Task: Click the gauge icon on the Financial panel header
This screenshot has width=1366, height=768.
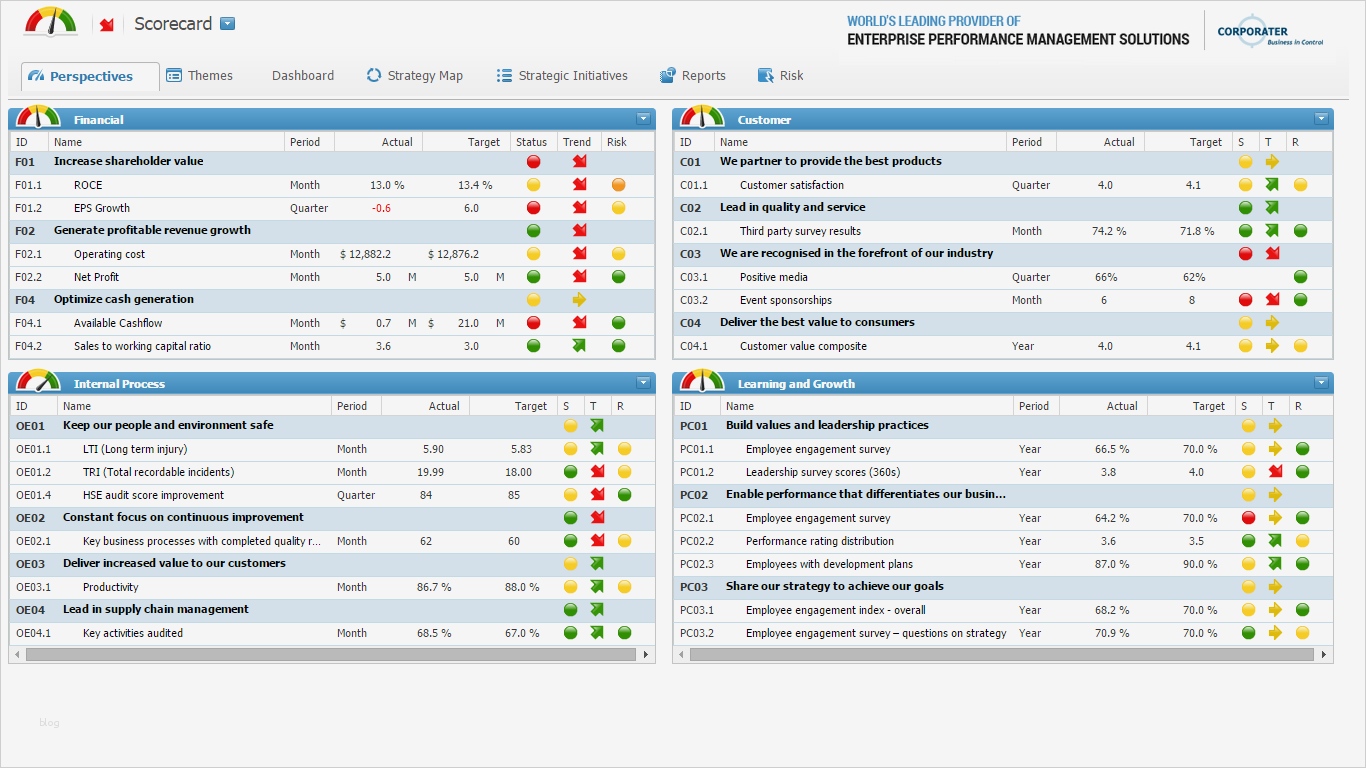Action: coord(37,118)
